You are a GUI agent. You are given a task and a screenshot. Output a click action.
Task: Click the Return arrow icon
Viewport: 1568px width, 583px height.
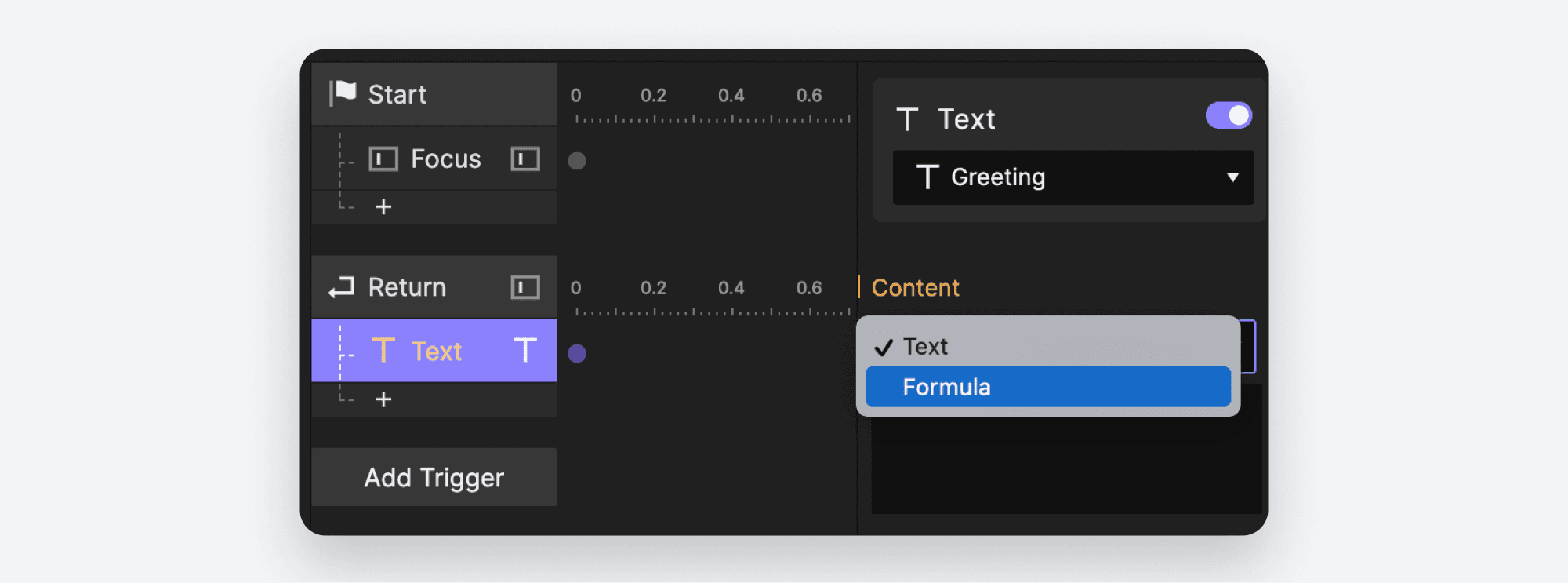[340, 286]
